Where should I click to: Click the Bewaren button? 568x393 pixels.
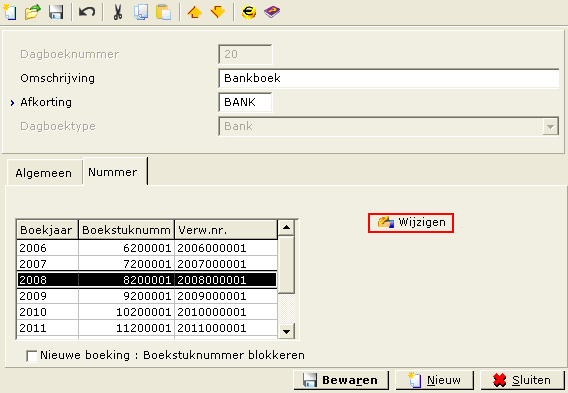tap(341, 380)
